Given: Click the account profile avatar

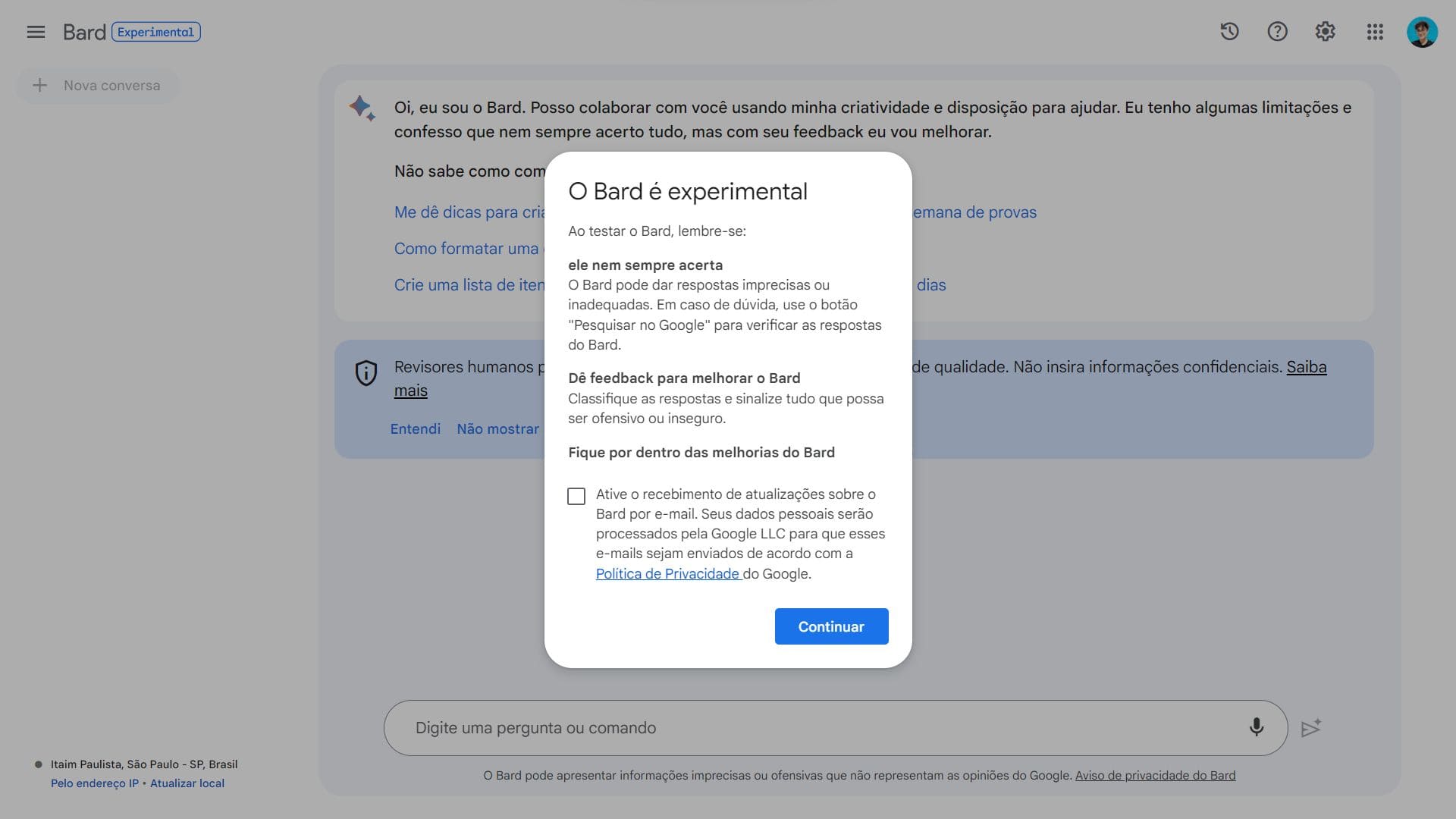Looking at the screenshot, I should pyautogui.click(x=1421, y=32).
